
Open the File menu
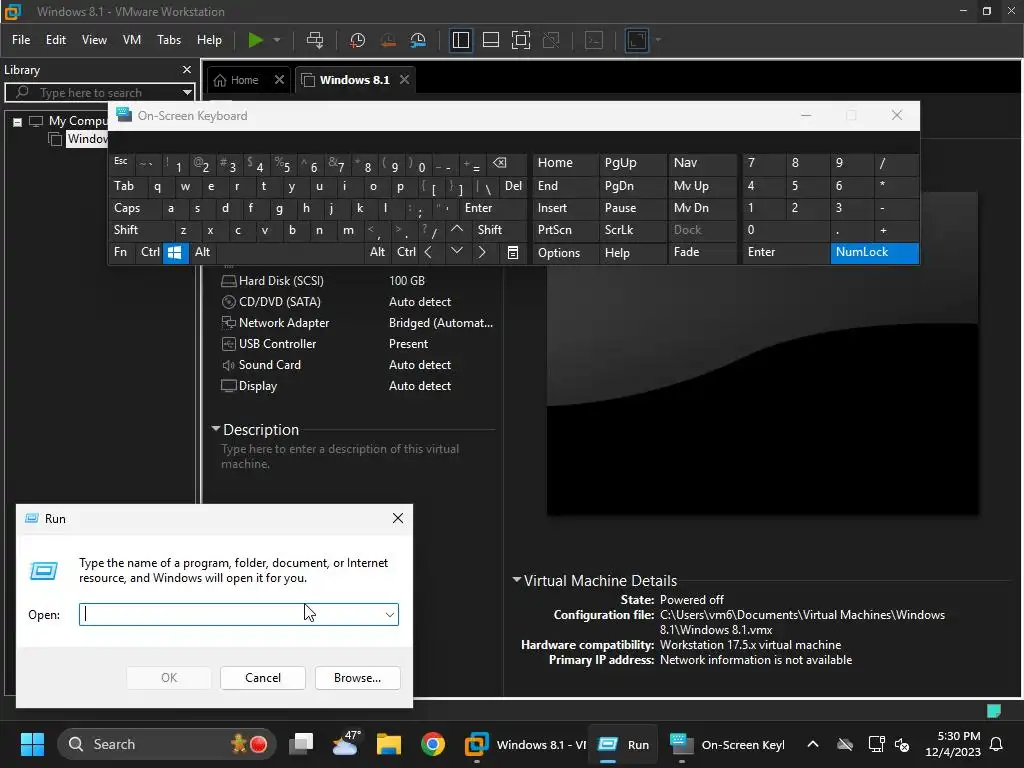coord(21,40)
